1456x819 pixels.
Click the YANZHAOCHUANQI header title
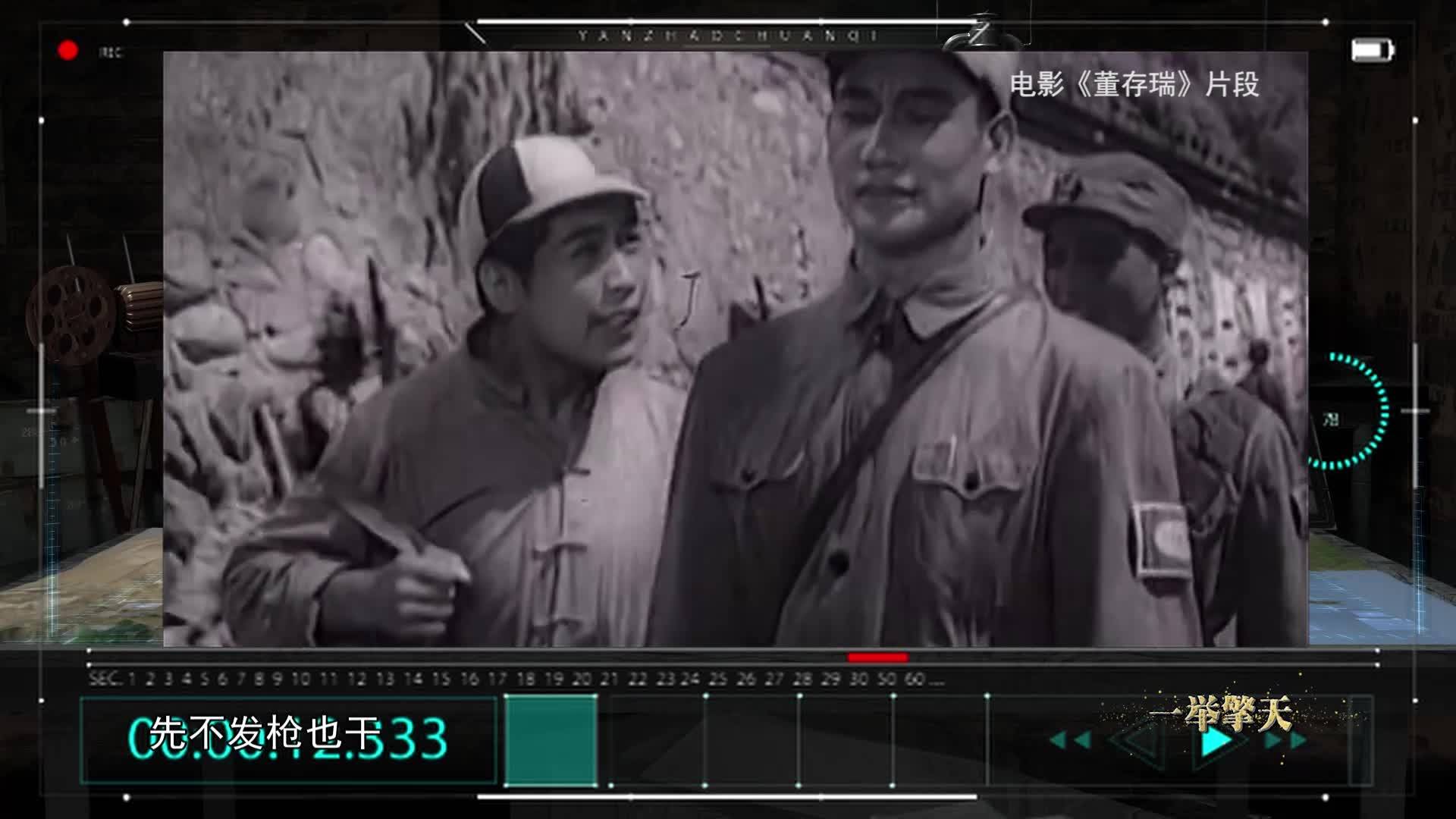click(727, 36)
